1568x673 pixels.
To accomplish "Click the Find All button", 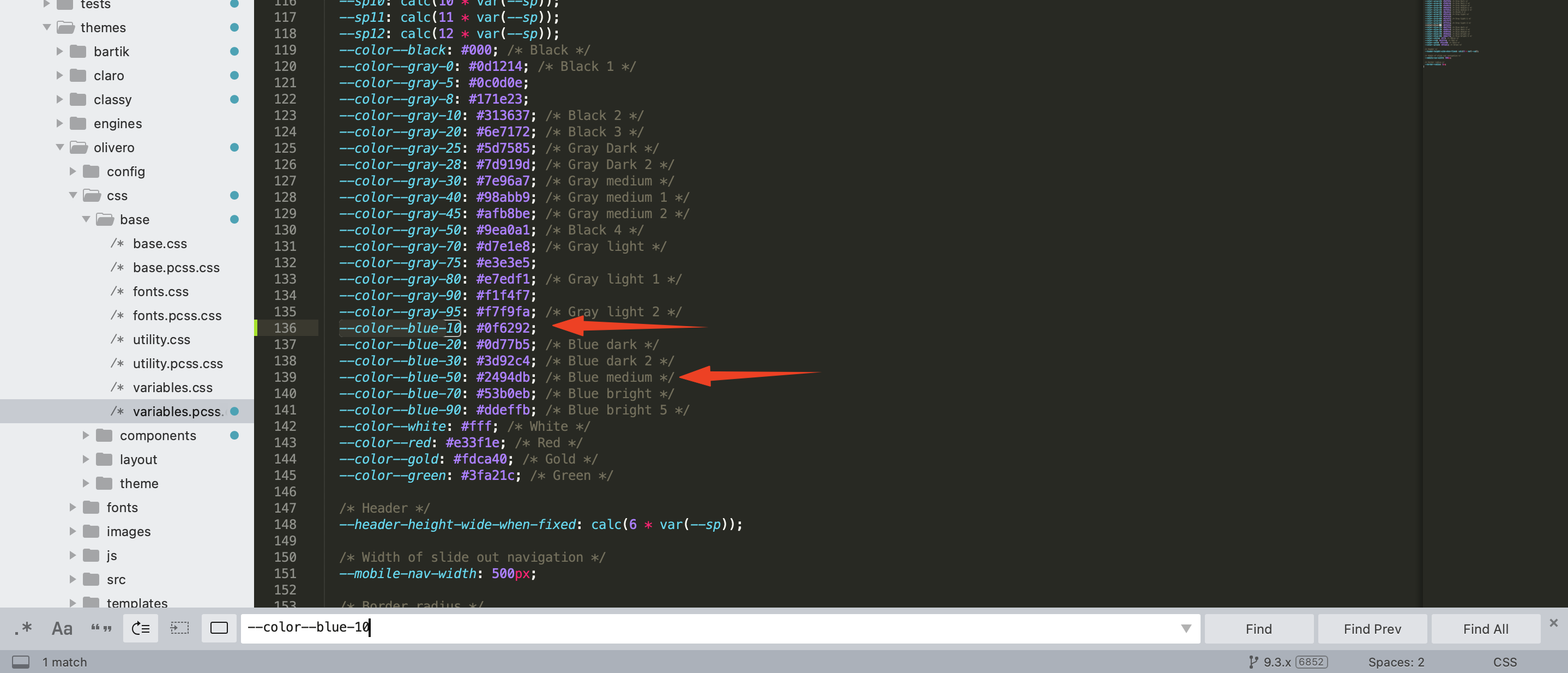I will tap(1485, 629).
